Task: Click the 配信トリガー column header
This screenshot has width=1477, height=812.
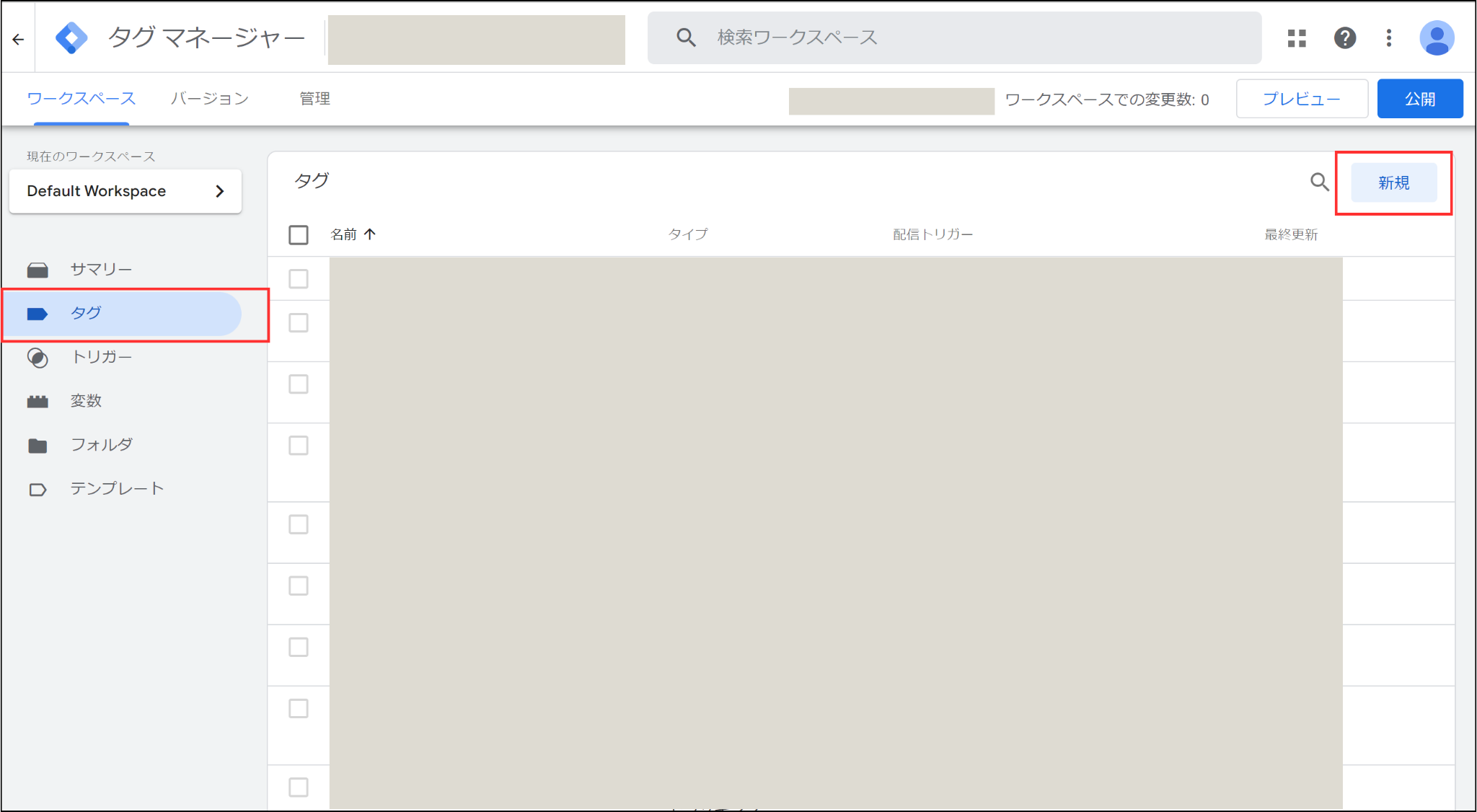Action: 933,234
